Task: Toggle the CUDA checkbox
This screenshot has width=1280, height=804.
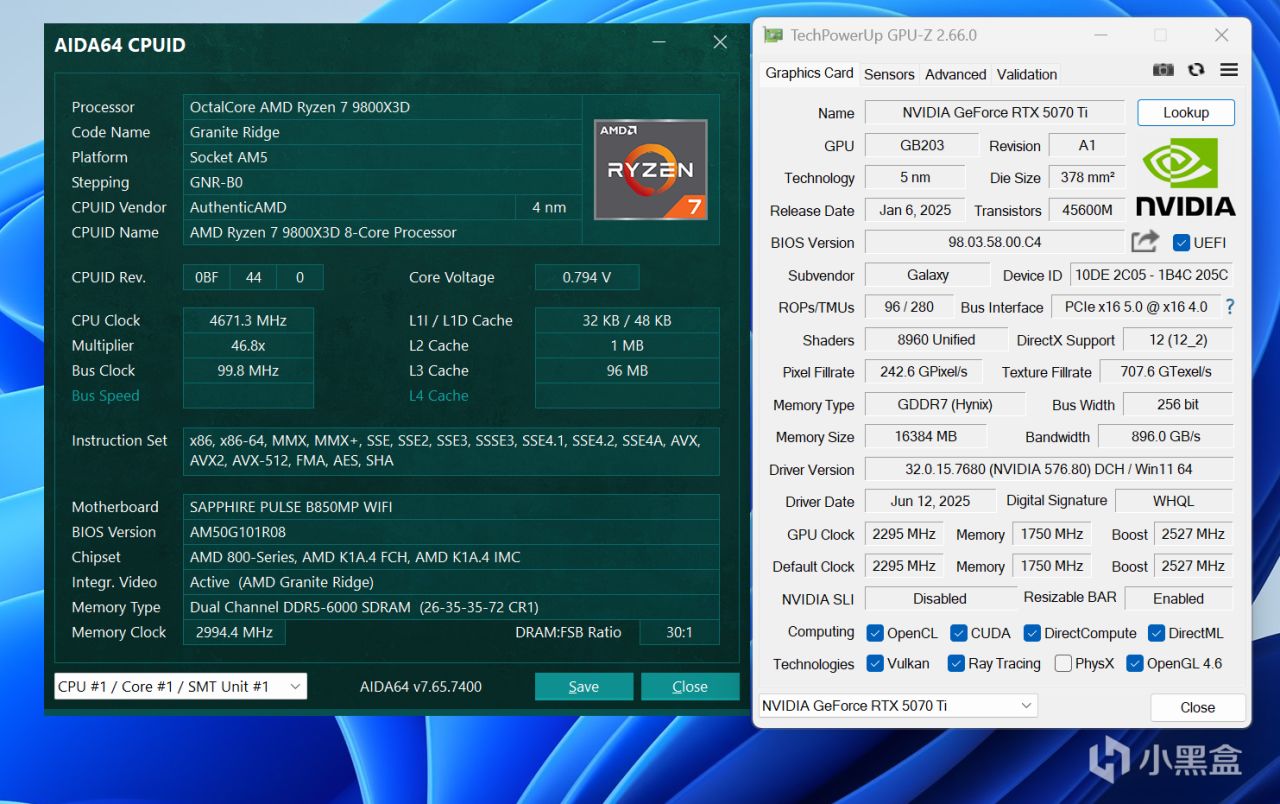Action: [x=959, y=633]
